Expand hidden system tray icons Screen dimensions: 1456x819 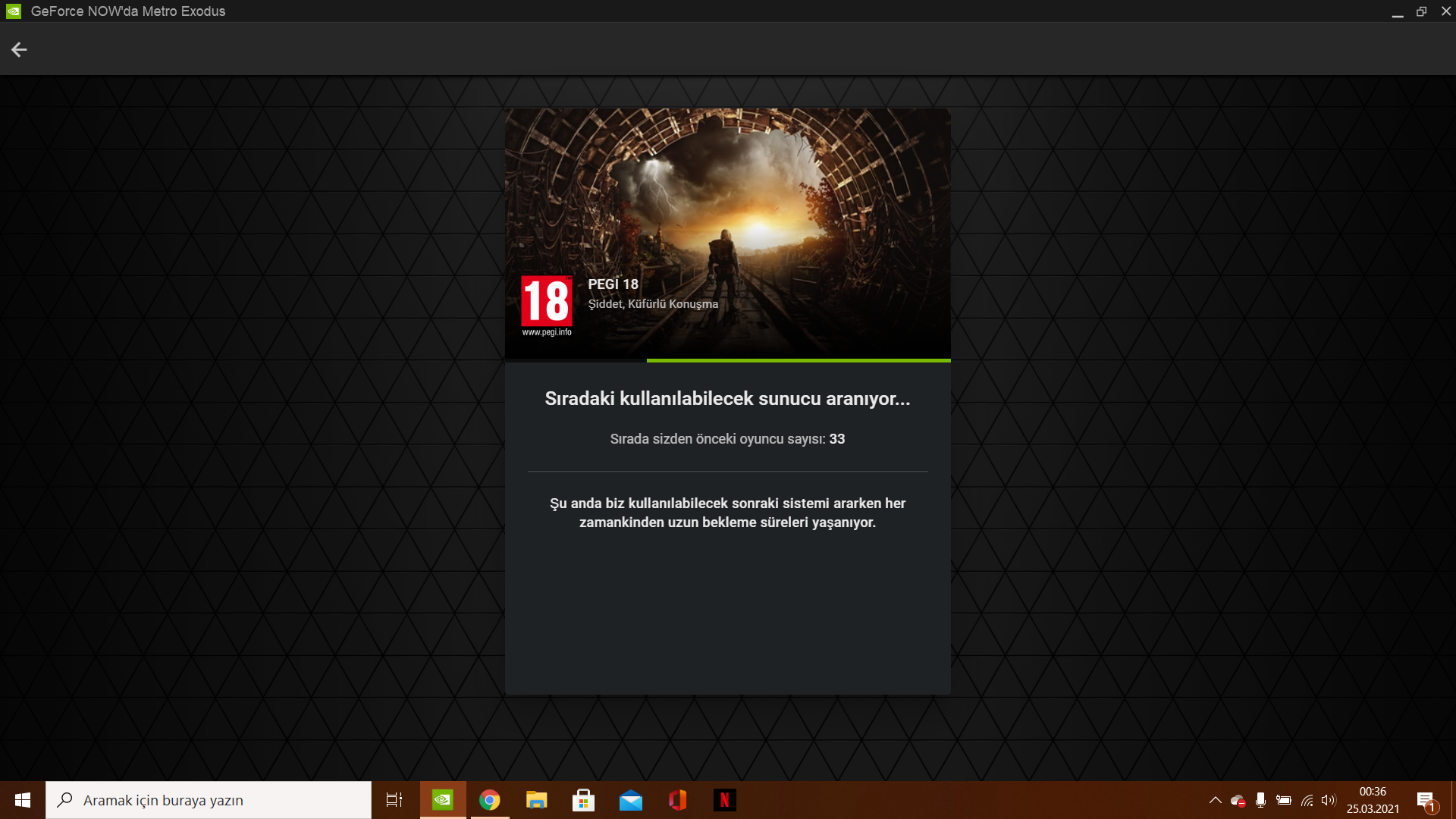coord(1215,800)
